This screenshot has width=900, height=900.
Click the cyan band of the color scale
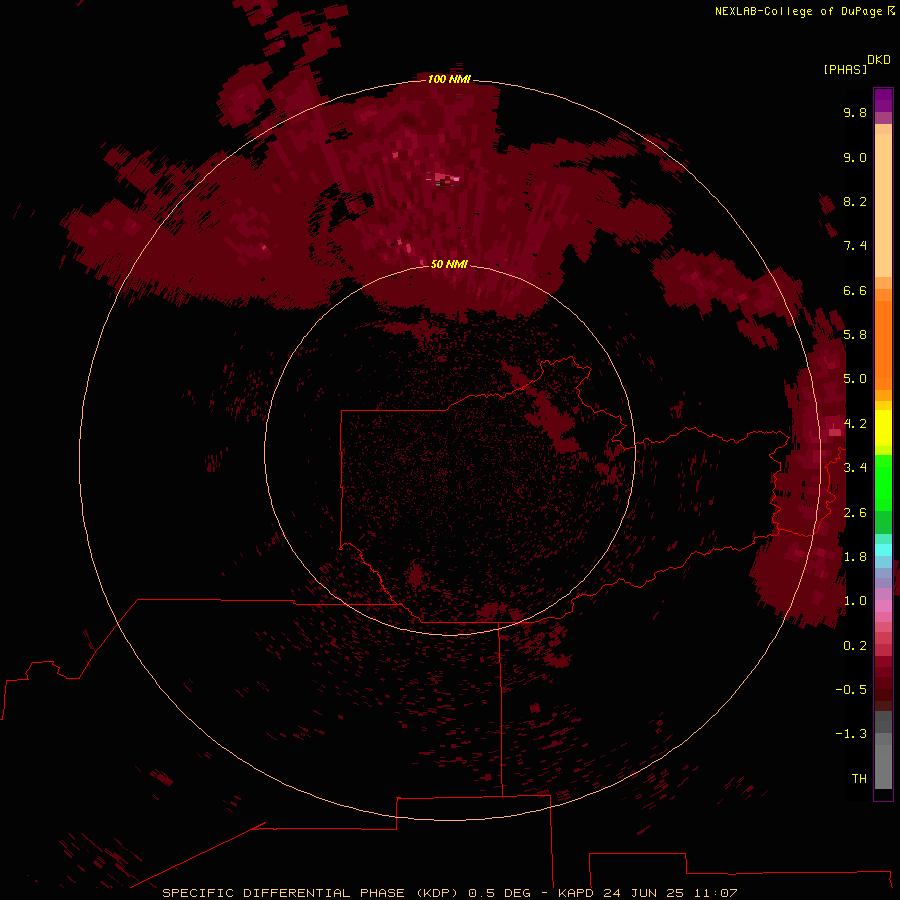(883, 549)
